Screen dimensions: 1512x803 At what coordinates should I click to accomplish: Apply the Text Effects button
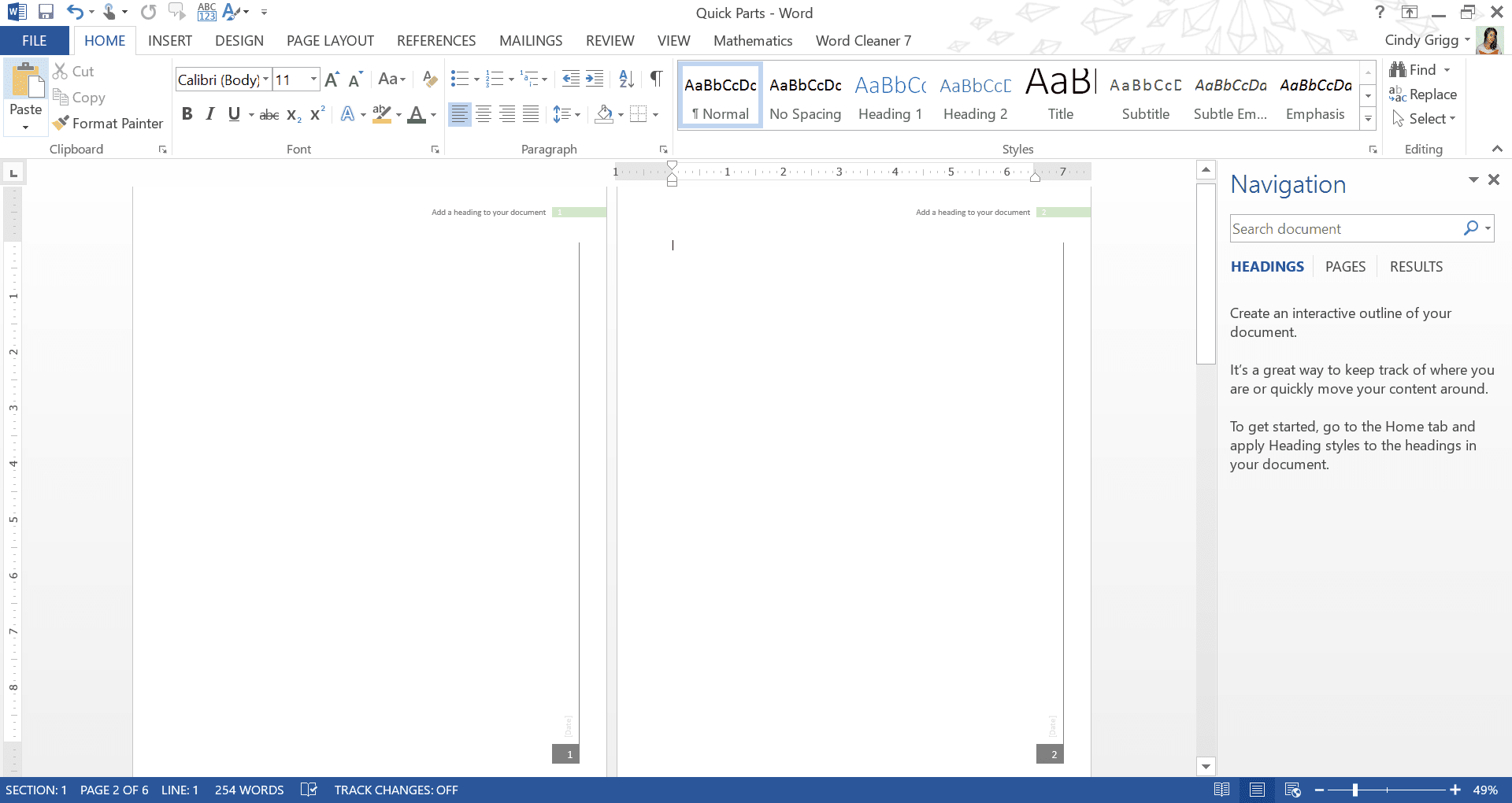tap(347, 114)
